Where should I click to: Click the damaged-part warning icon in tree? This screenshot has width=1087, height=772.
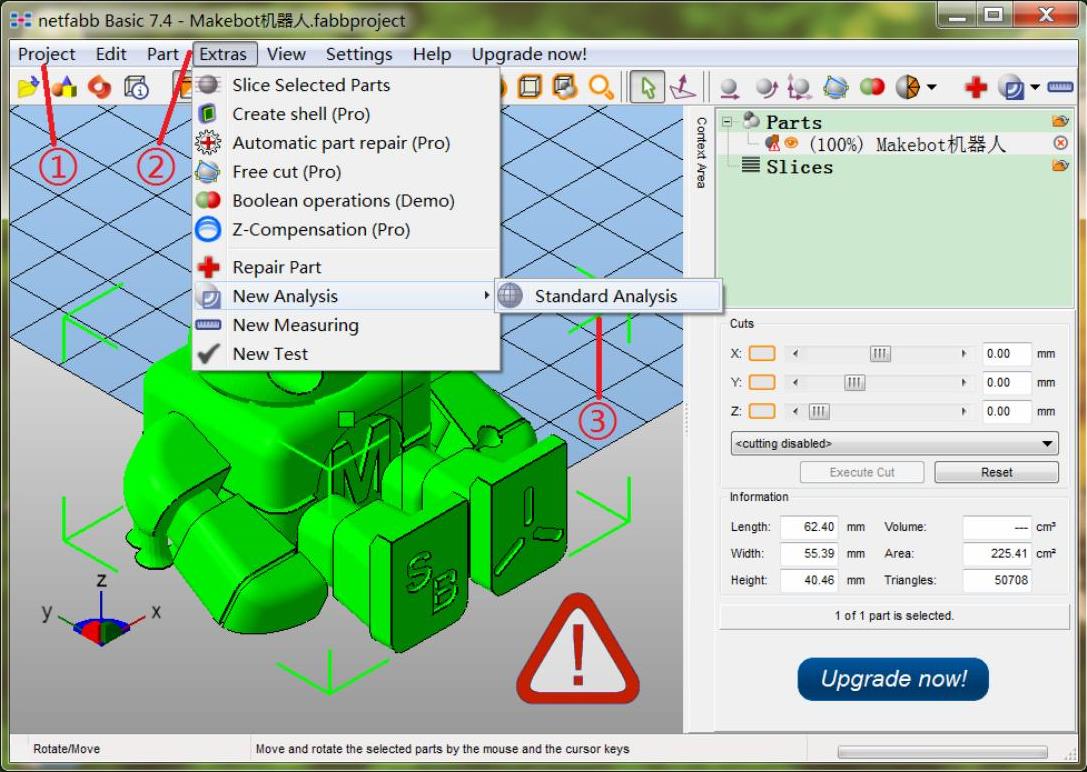pyautogui.click(x=772, y=143)
